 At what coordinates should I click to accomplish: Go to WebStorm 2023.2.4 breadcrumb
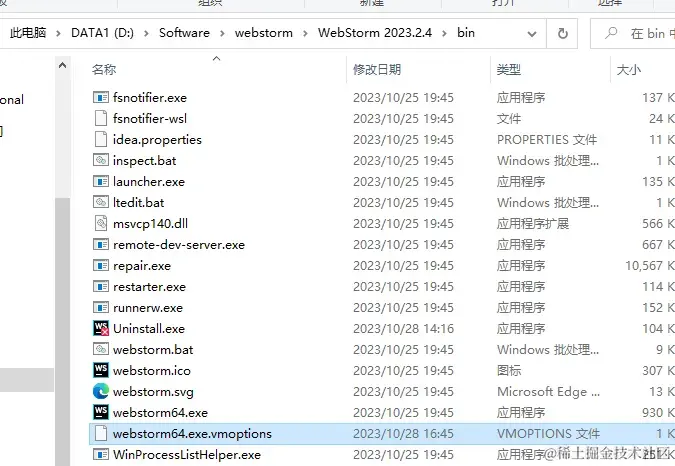tap(375, 33)
